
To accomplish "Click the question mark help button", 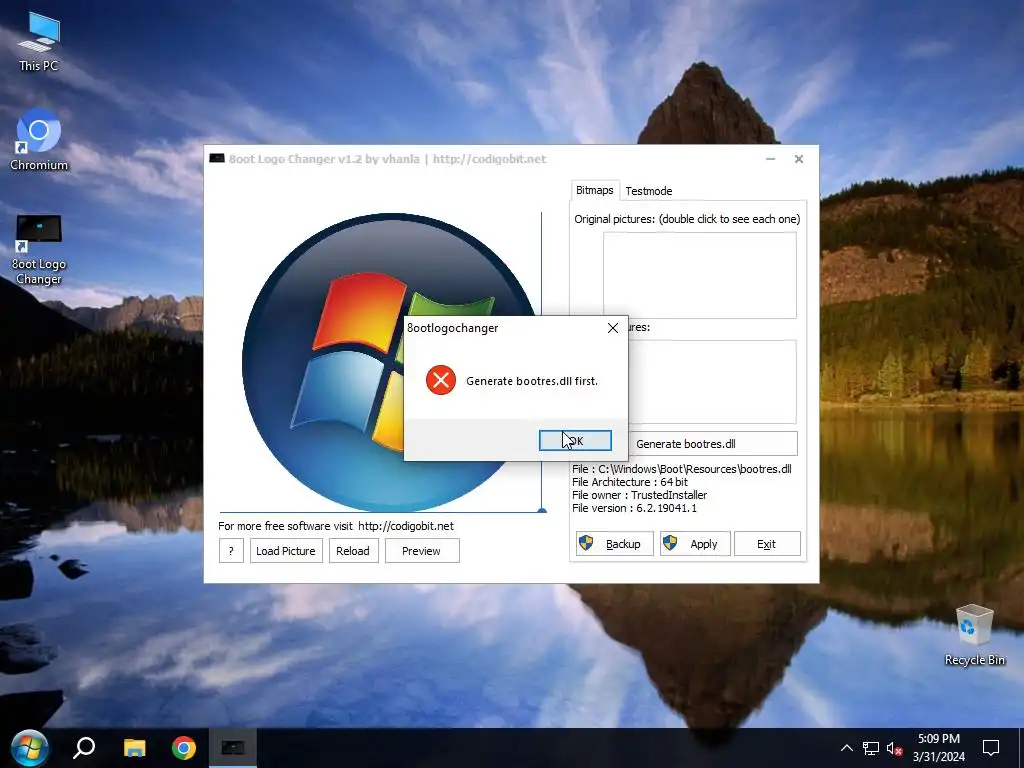I will 231,551.
